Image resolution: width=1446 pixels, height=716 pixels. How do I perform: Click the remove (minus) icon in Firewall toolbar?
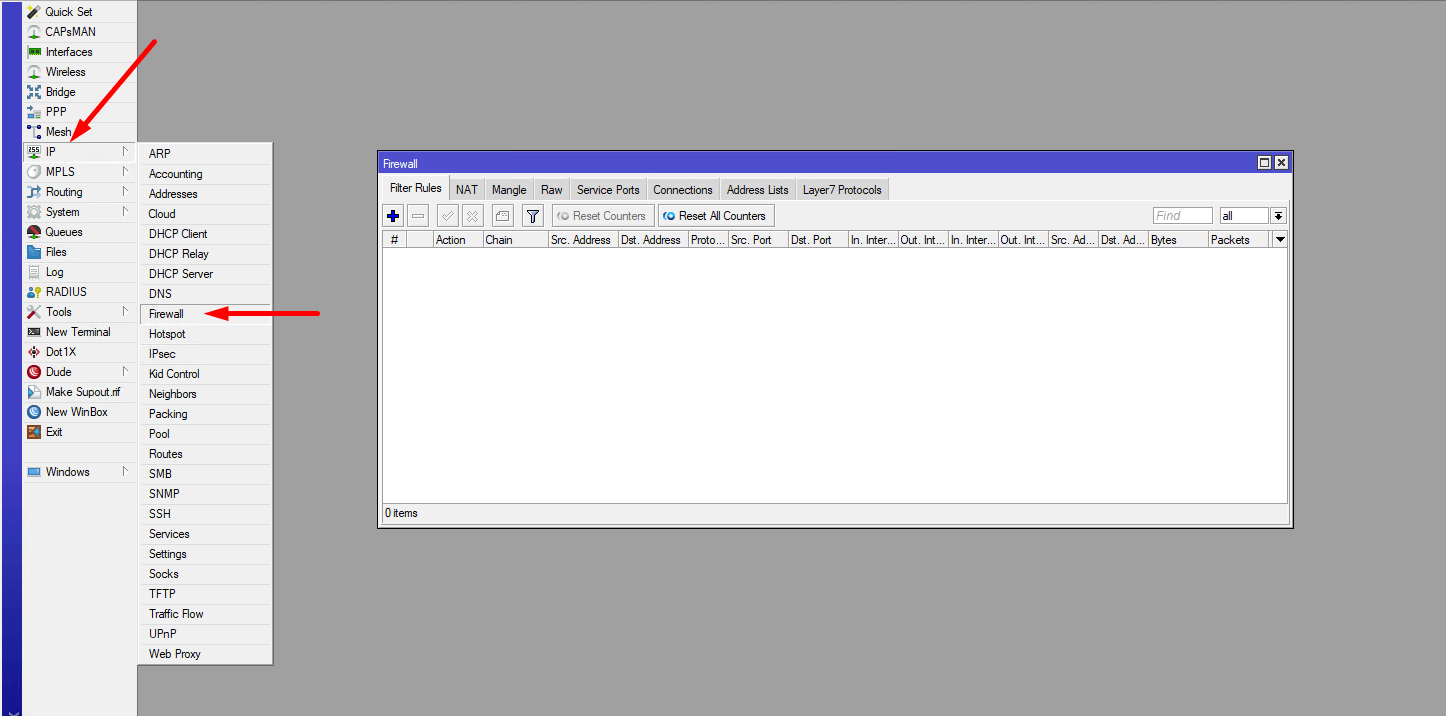(419, 216)
